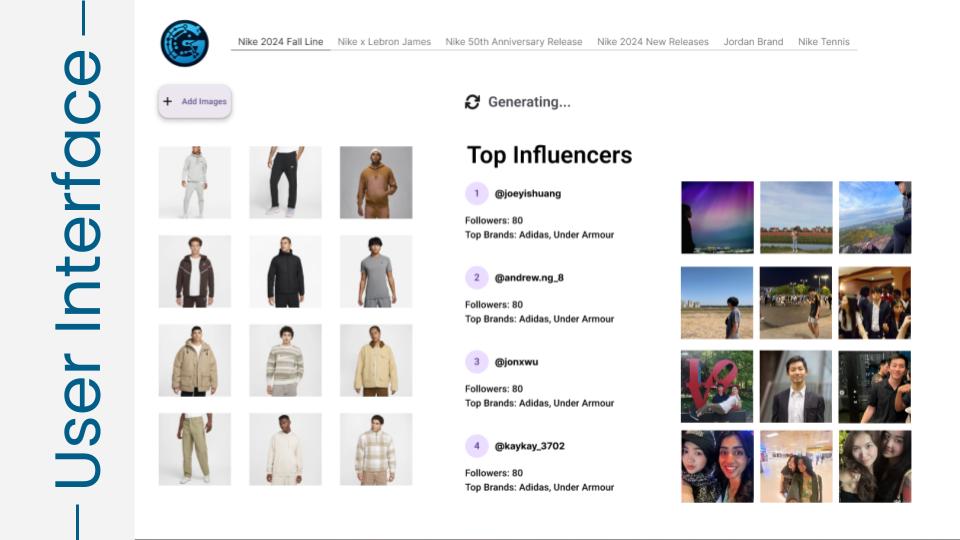Select the brown zip jacket over white shirt
The height and width of the screenshot is (540, 960).
coord(195,271)
